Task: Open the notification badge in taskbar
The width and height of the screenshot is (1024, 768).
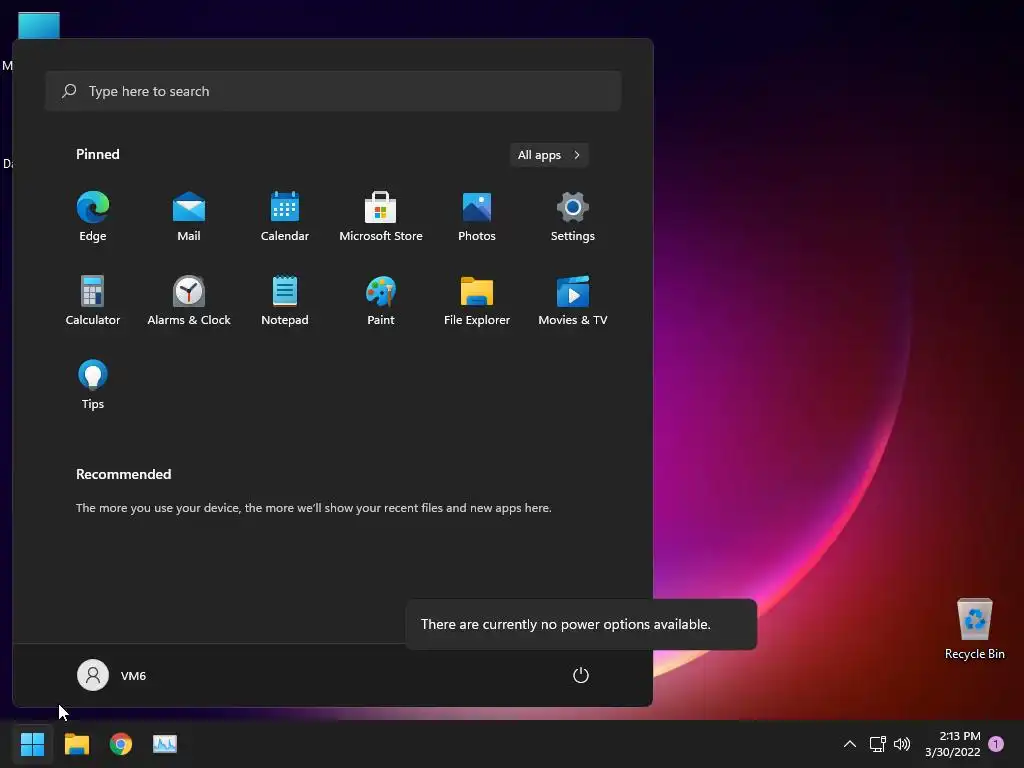Action: 996,744
